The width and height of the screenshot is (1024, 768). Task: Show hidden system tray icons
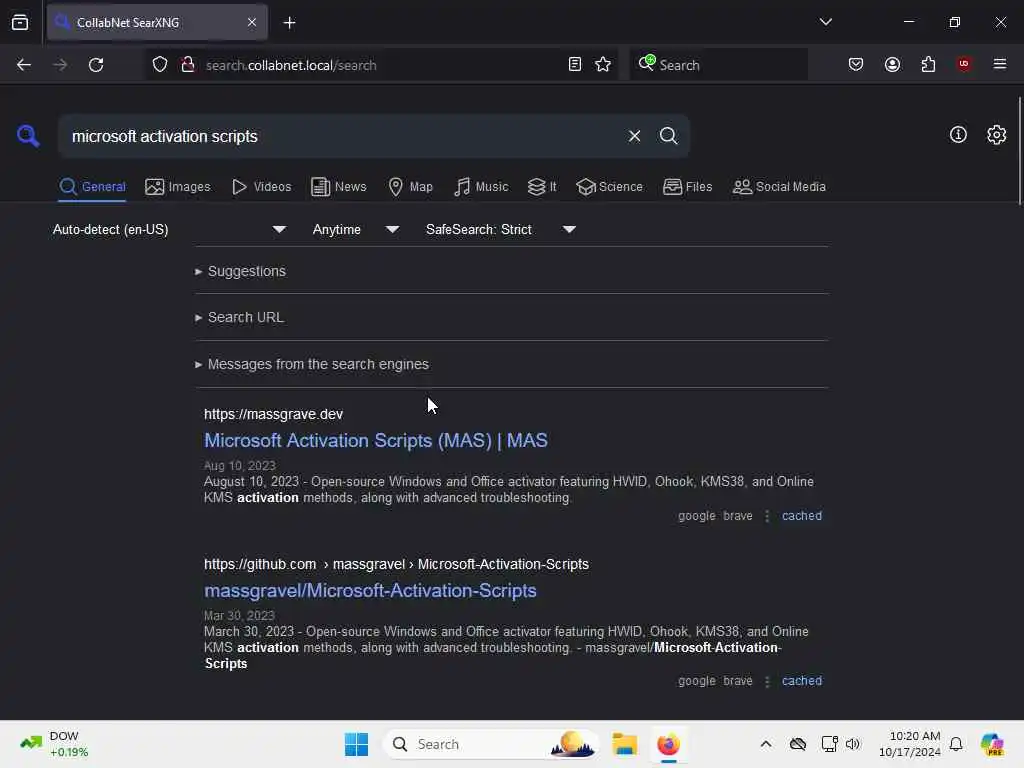765,744
